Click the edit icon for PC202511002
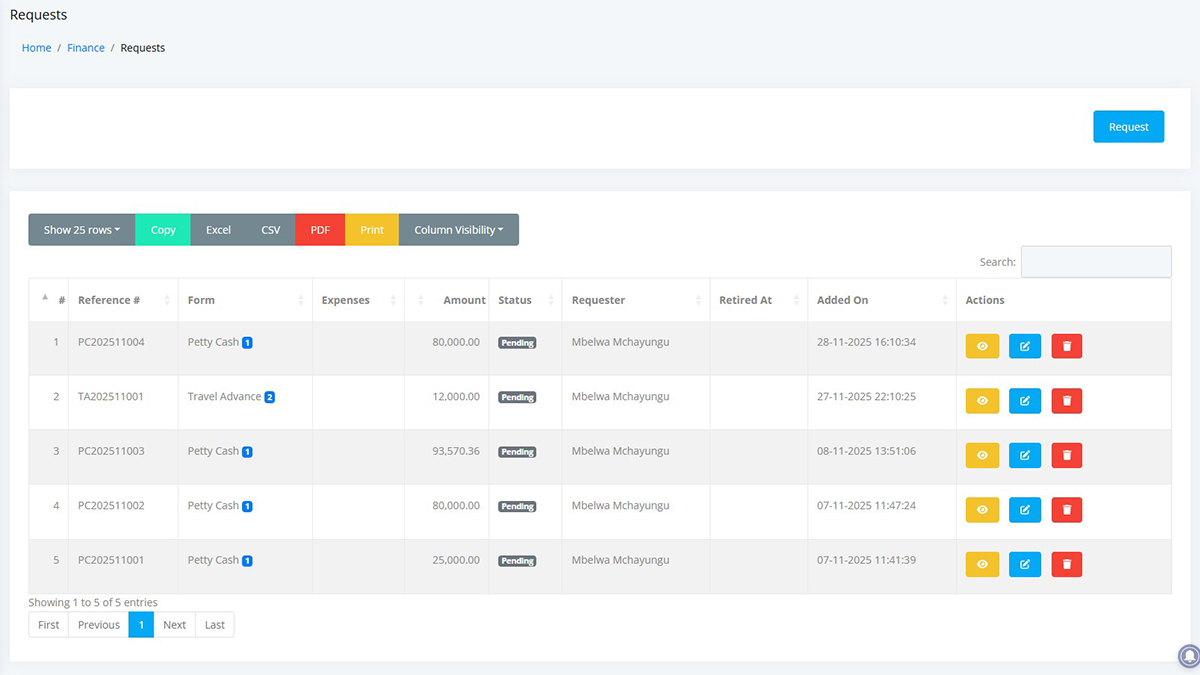Image resolution: width=1200 pixels, height=675 pixels. coord(1025,510)
